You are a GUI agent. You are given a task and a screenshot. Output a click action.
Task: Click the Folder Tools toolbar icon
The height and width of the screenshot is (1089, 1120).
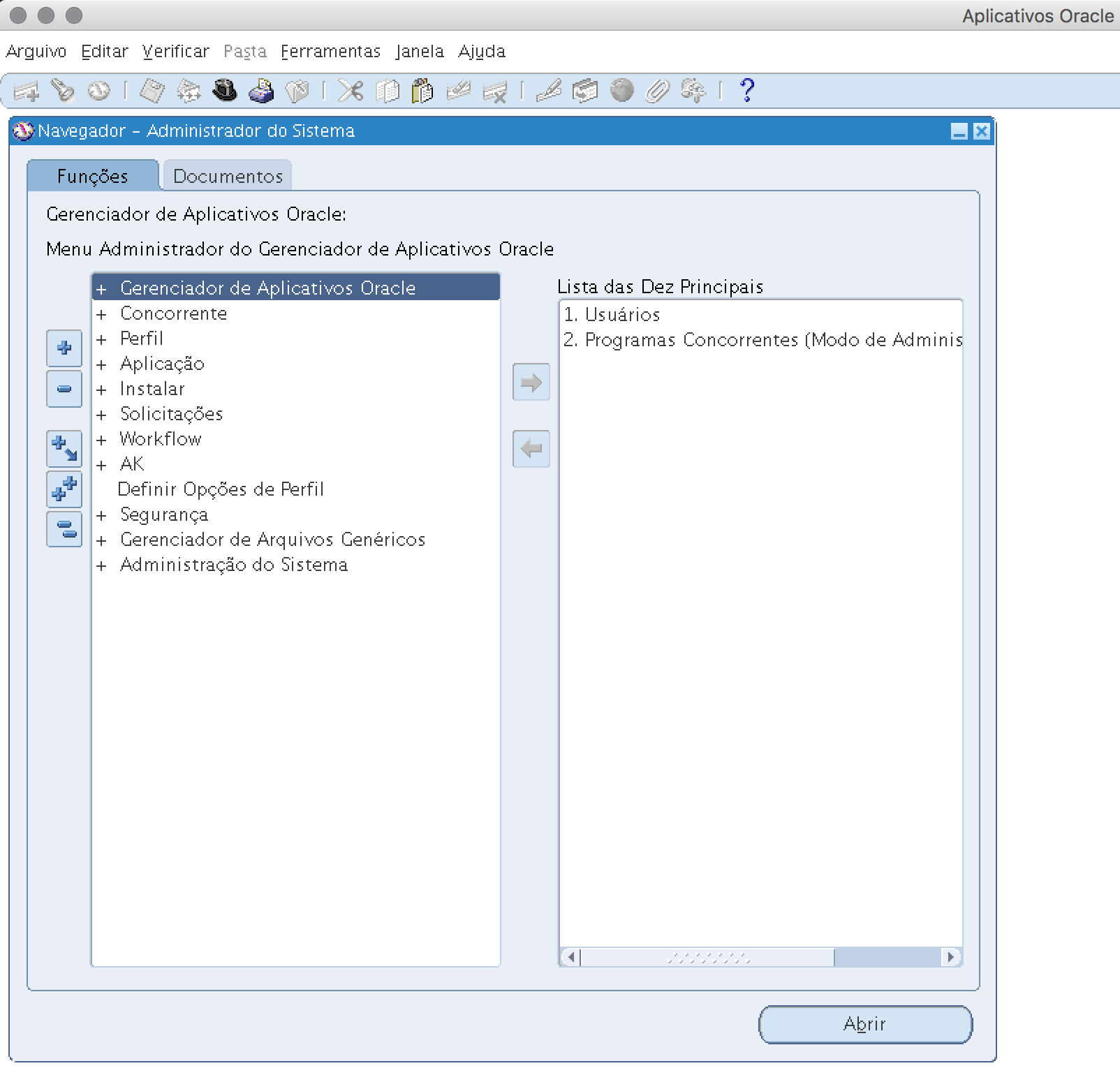point(694,91)
